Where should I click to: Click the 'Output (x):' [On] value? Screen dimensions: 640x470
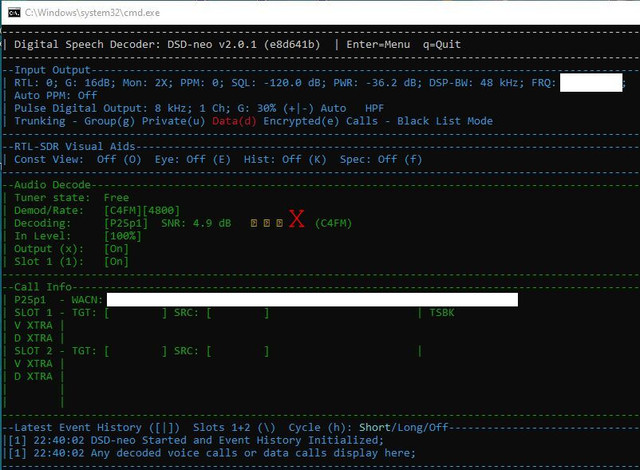116,248
